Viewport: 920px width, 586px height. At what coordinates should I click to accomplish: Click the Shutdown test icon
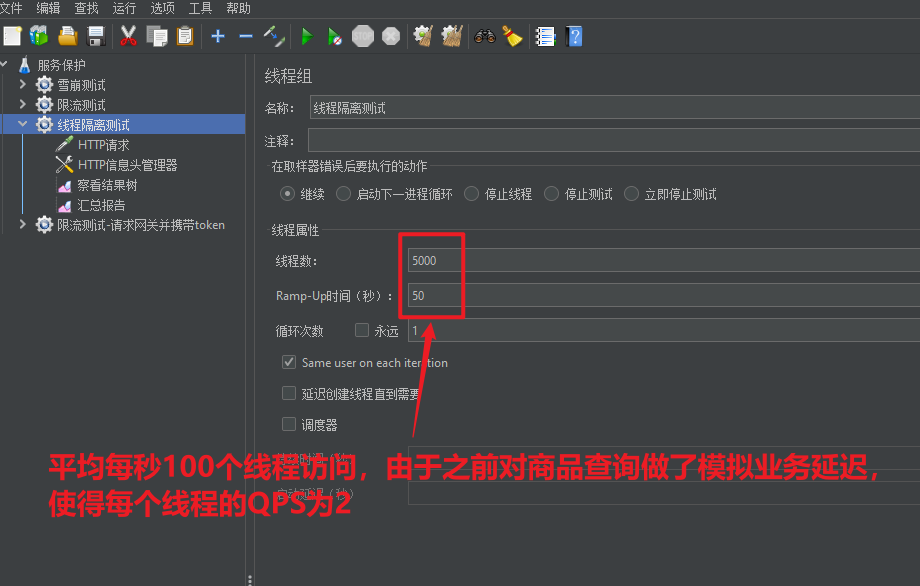click(x=390, y=35)
